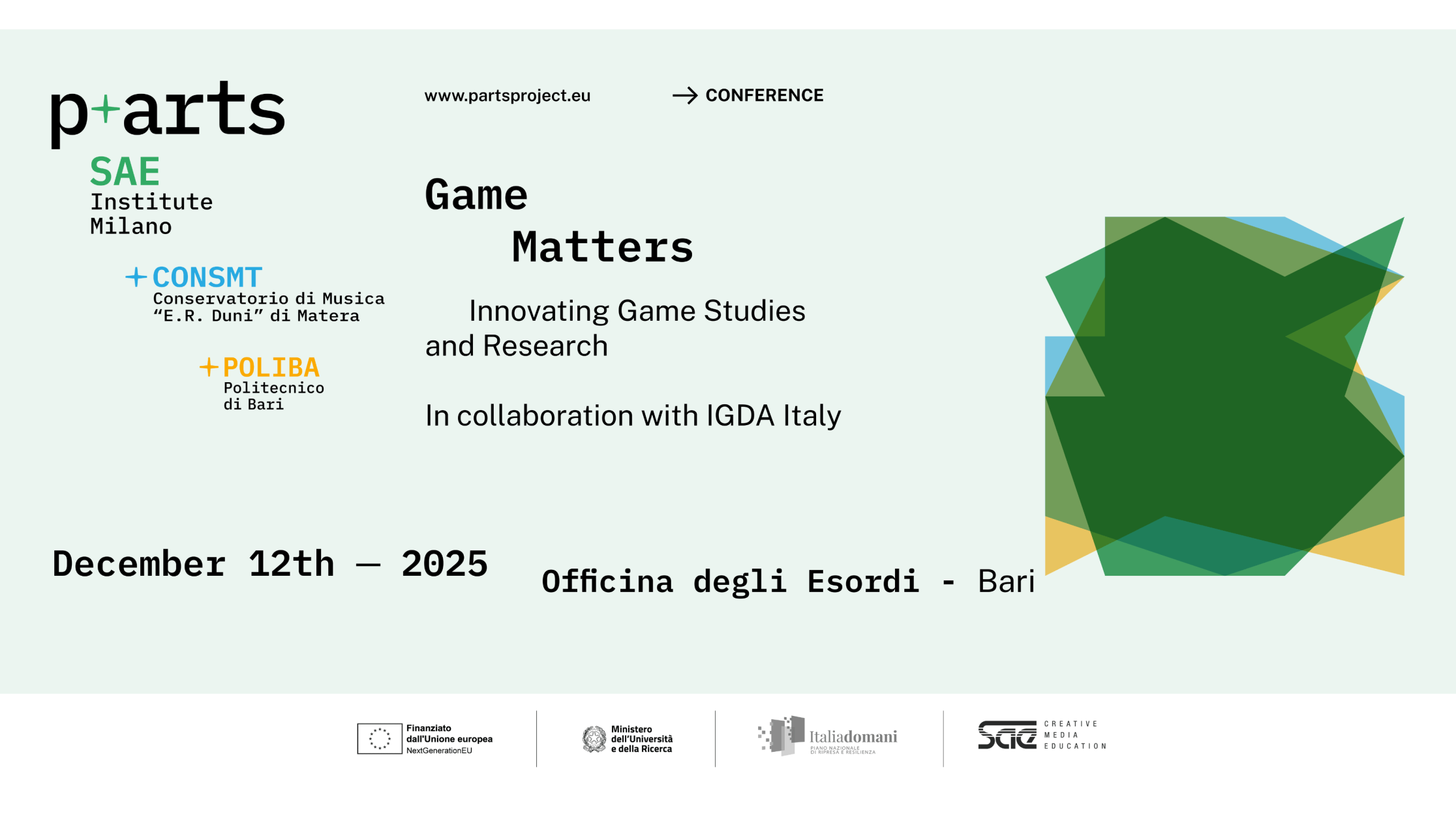Image resolution: width=1456 pixels, height=819 pixels.
Task: Click the Officina degli Esordi - Bari venue text
Action: 787,581
